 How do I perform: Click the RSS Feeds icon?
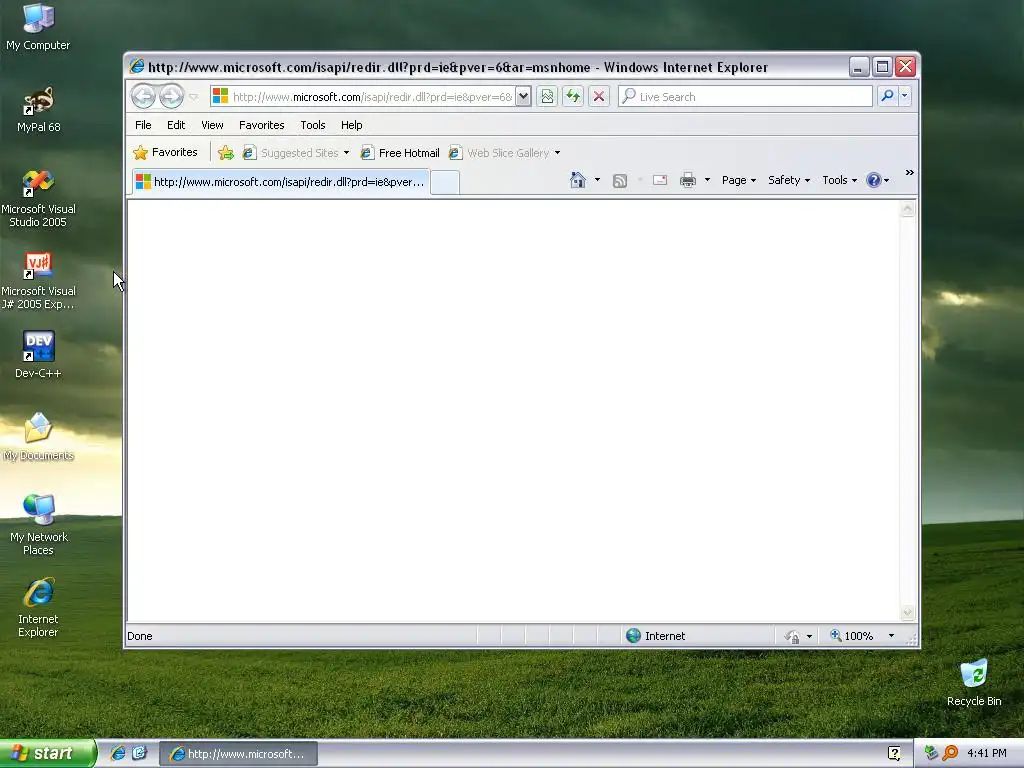[620, 181]
